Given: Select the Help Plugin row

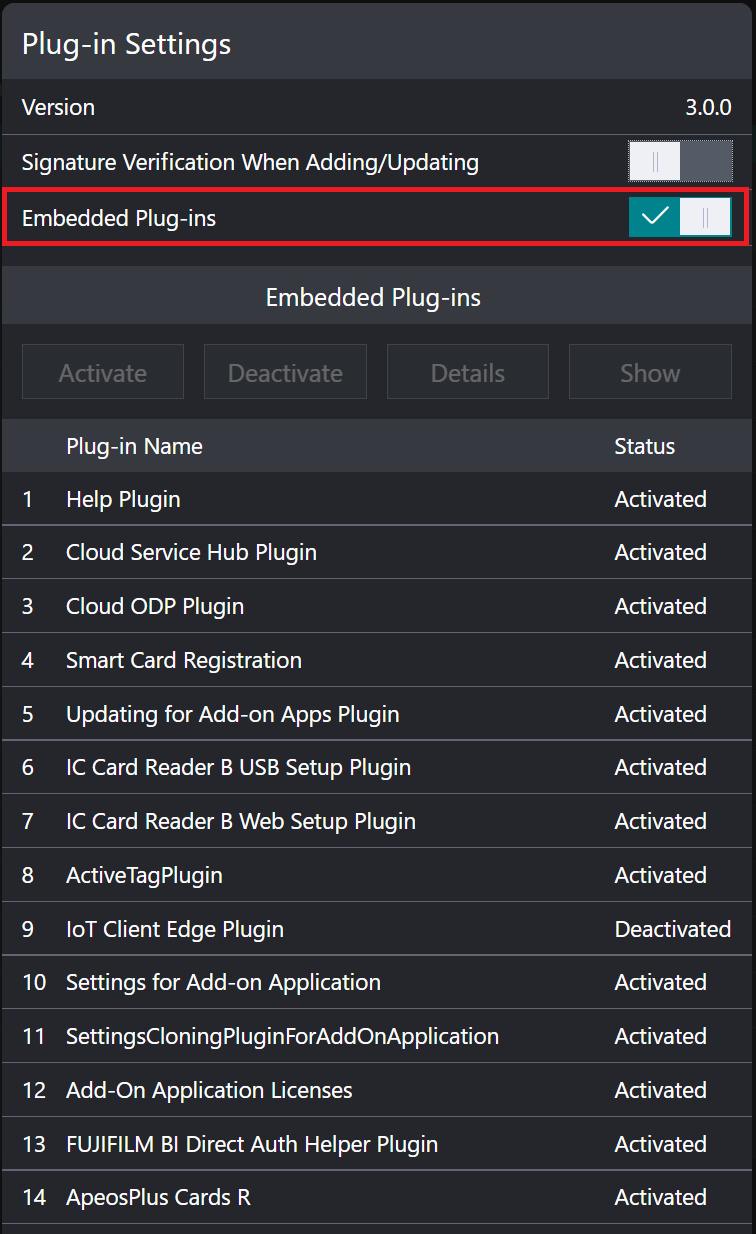Looking at the screenshot, I should point(123,499).
